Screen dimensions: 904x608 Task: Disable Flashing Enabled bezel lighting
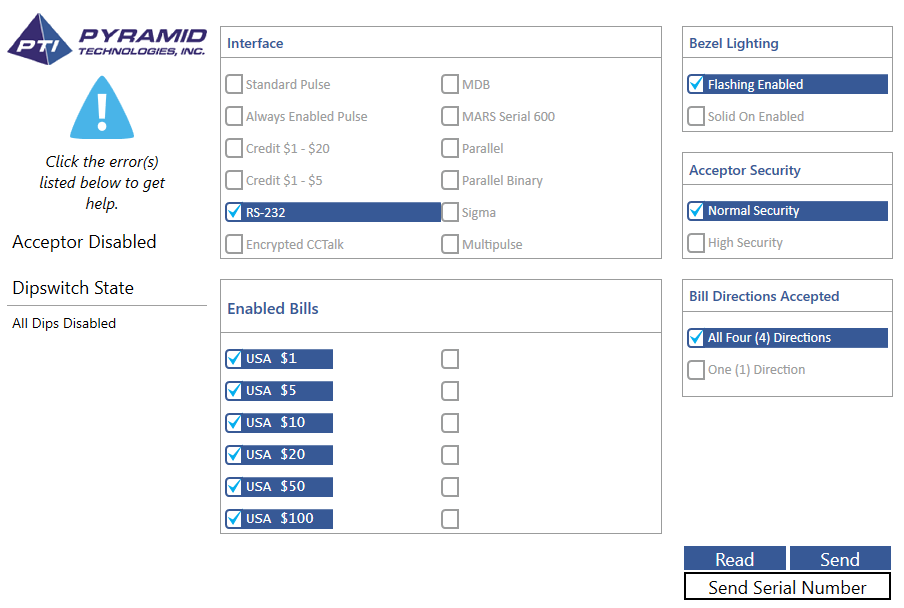pyautogui.click(x=696, y=84)
